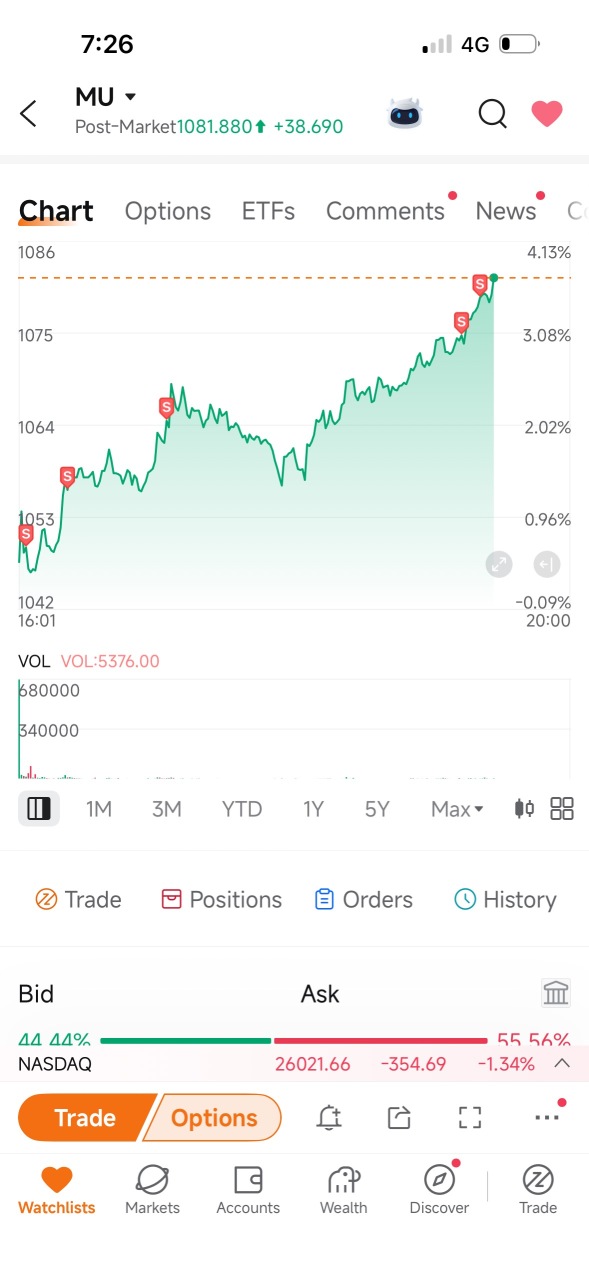Image resolution: width=589 pixels, height=1278 pixels.
Task: Open the Max range dropdown
Action: click(x=457, y=809)
